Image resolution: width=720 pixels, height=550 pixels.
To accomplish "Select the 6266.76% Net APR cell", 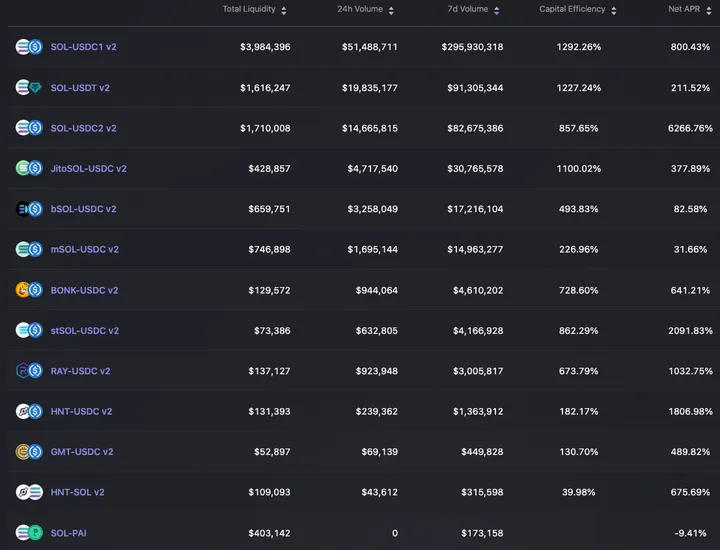I will pos(690,128).
